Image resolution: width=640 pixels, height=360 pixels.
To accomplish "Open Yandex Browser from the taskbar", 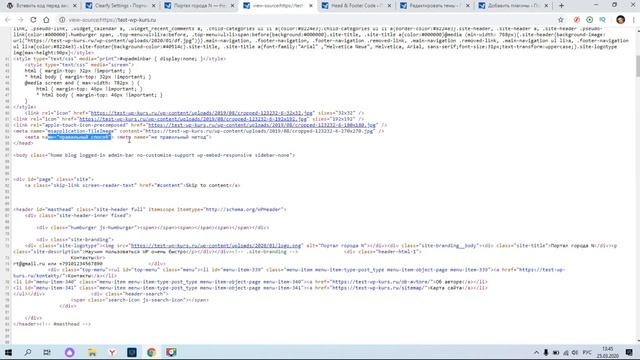I will click(x=112, y=352).
